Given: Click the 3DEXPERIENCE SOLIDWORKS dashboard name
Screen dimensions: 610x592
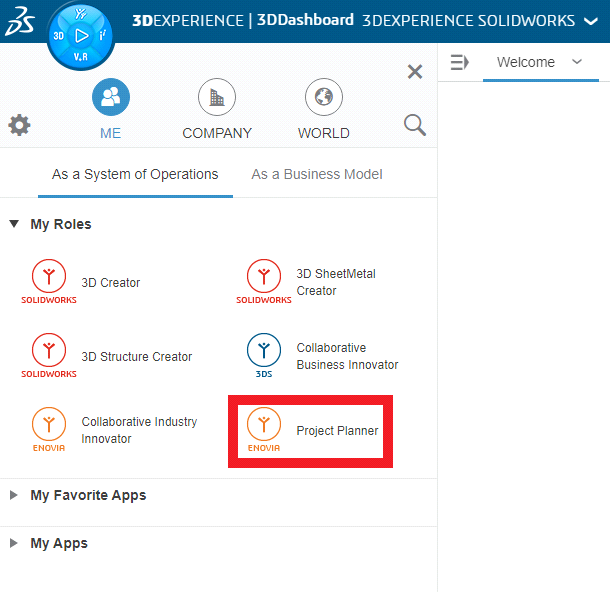Looking at the screenshot, I should pos(468,21).
